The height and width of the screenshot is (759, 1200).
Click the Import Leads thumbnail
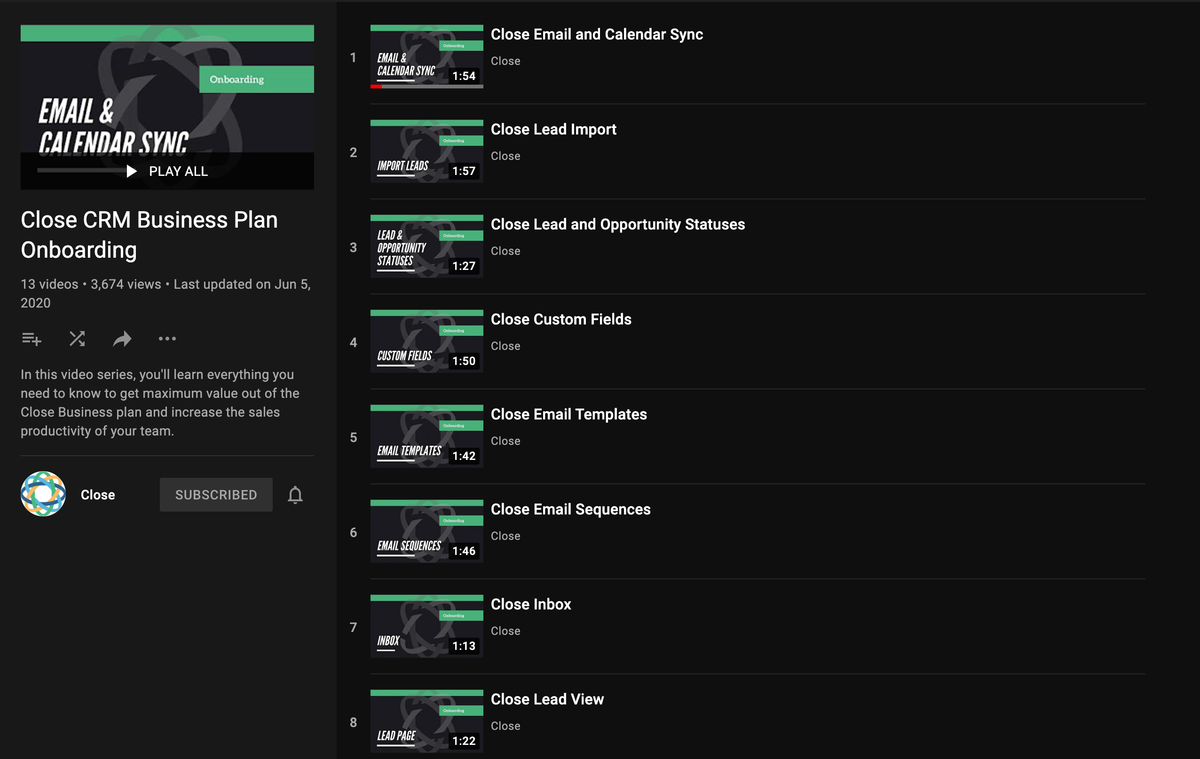click(x=427, y=151)
